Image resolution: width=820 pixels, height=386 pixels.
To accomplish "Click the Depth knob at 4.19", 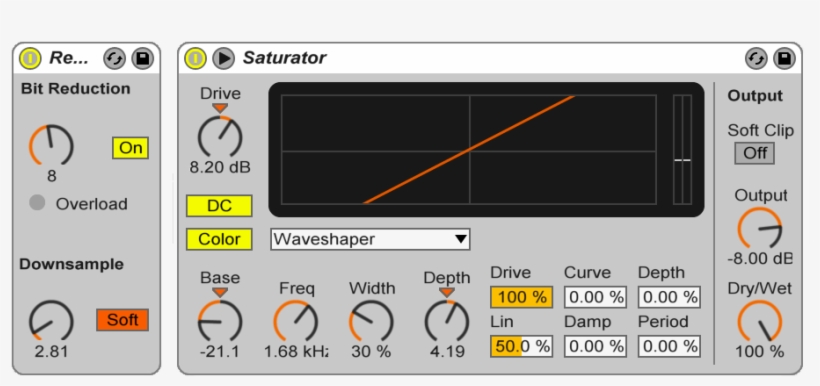I will [447, 321].
